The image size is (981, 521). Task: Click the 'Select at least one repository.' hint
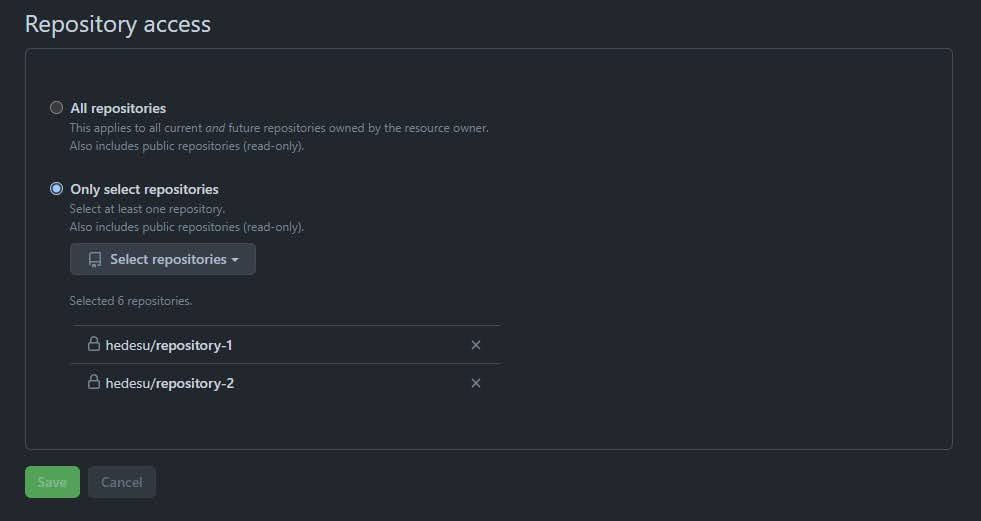147,209
